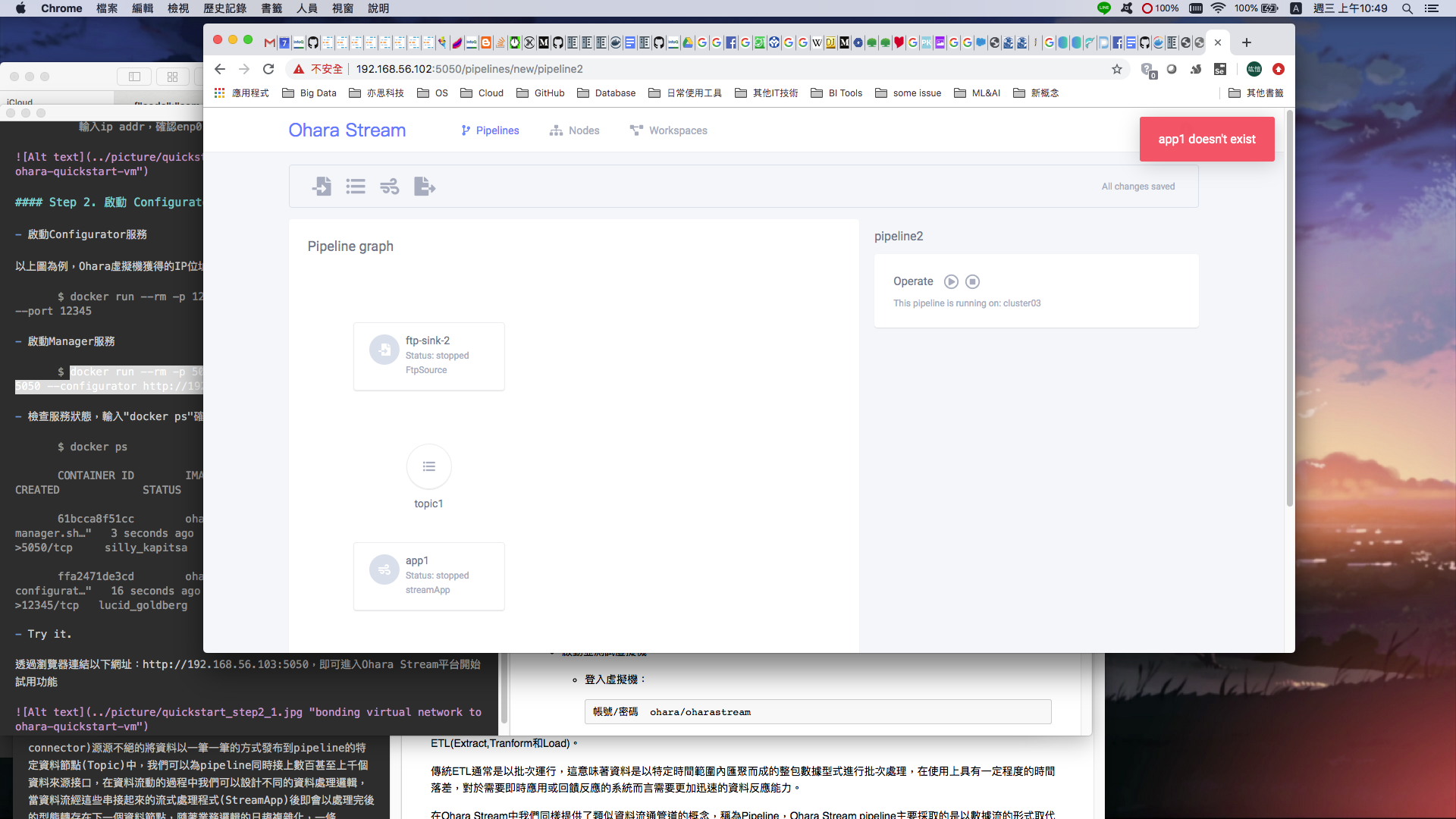
Task: Dismiss the 'app1 doesn't exist' notification
Action: pyautogui.click(x=1207, y=140)
